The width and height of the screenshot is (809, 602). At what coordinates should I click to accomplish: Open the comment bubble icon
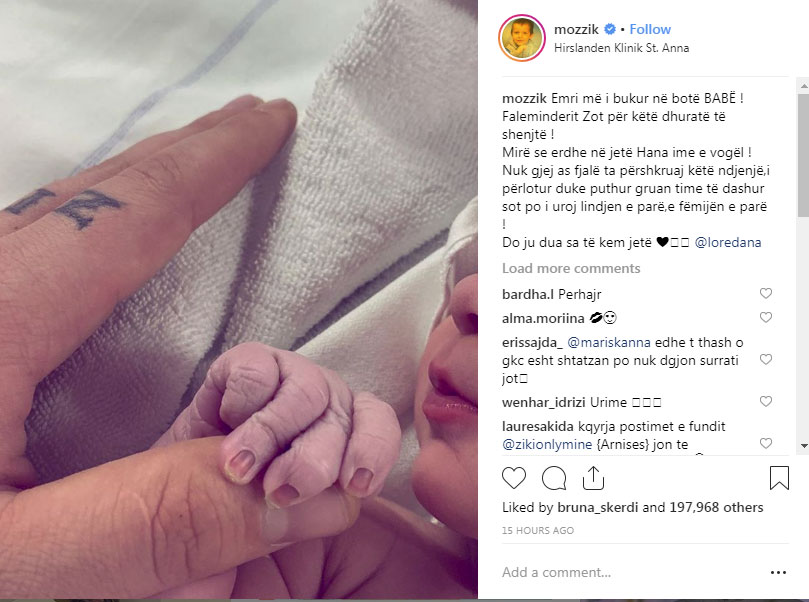click(x=554, y=478)
